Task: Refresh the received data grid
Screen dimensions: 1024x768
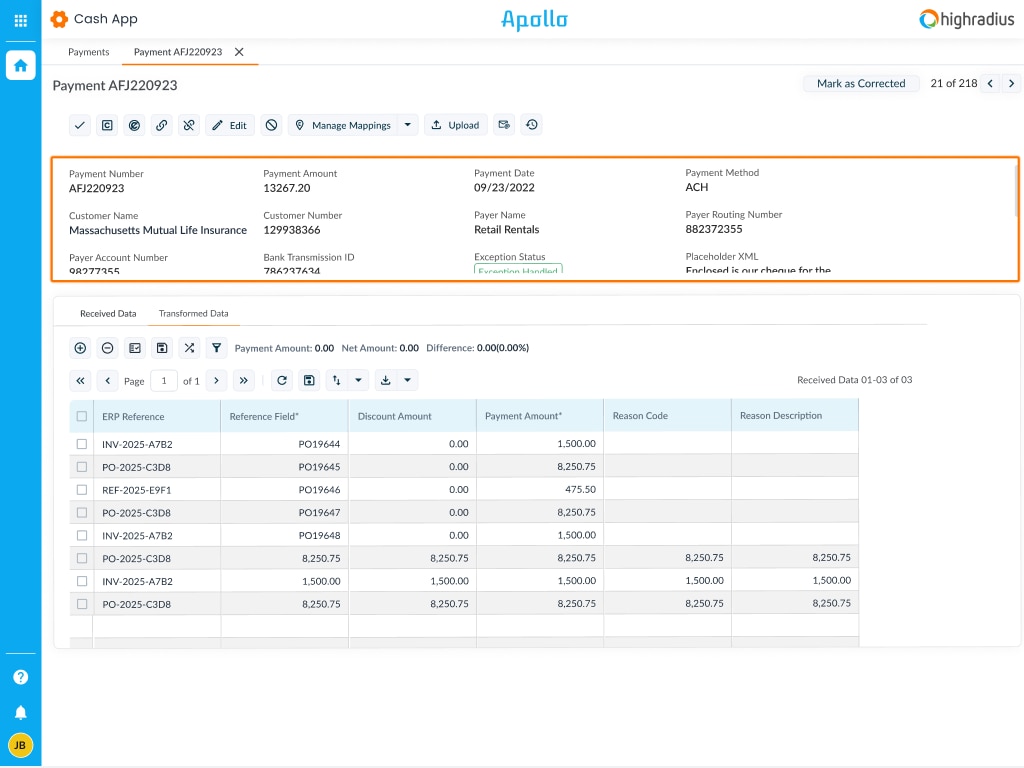Action: (282, 381)
